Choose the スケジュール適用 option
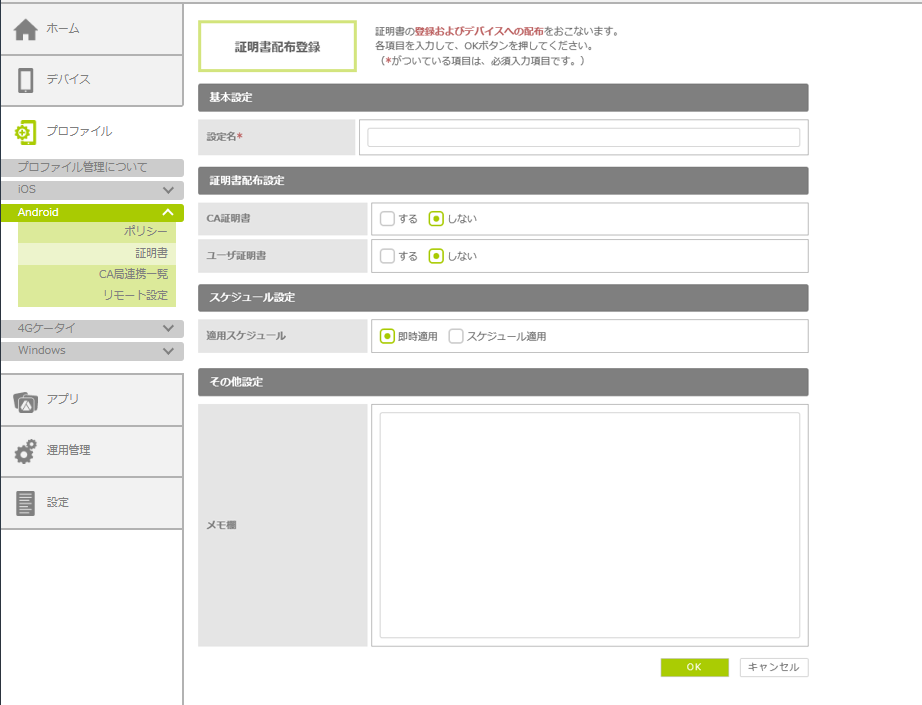This screenshot has height=705, width=922. pyautogui.click(x=456, y=337)
